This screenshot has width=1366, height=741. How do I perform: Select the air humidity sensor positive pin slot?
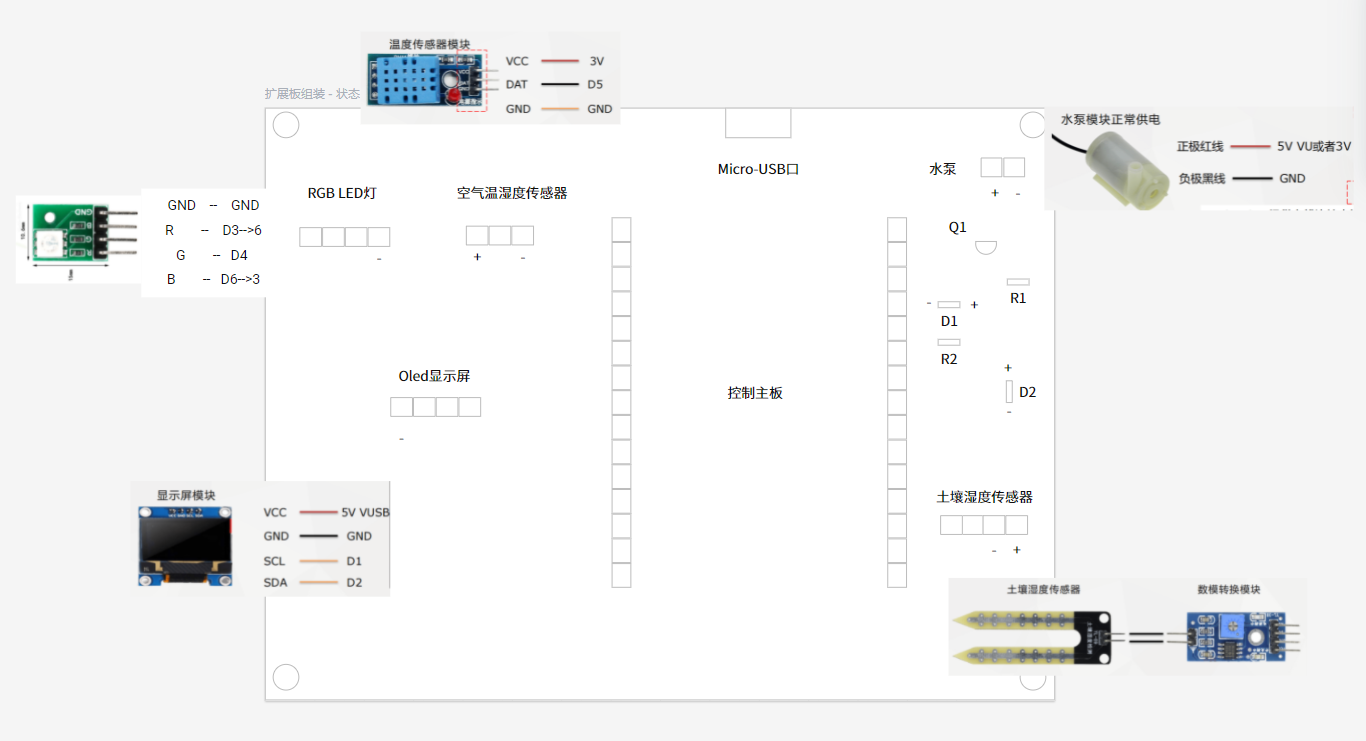[477, 236]
